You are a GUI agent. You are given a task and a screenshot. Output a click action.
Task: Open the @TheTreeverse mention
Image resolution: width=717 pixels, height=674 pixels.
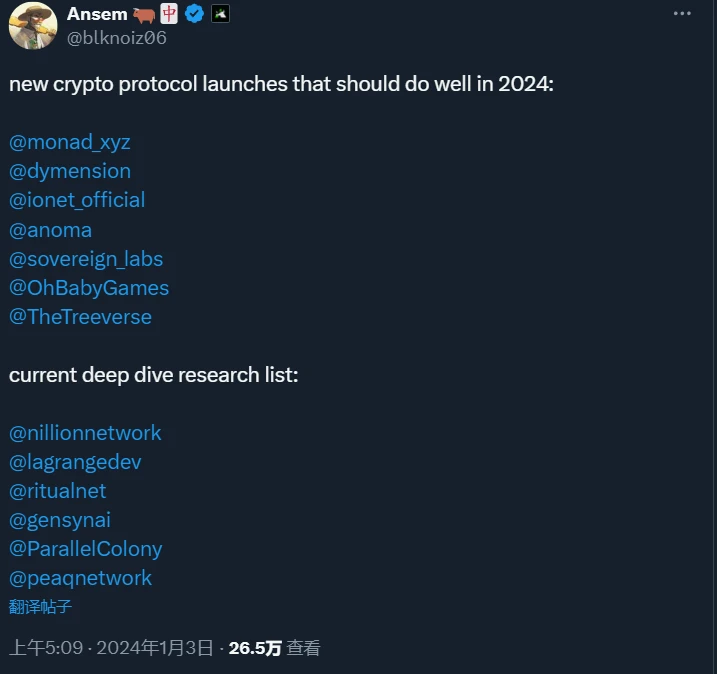(x=80, y=317)
